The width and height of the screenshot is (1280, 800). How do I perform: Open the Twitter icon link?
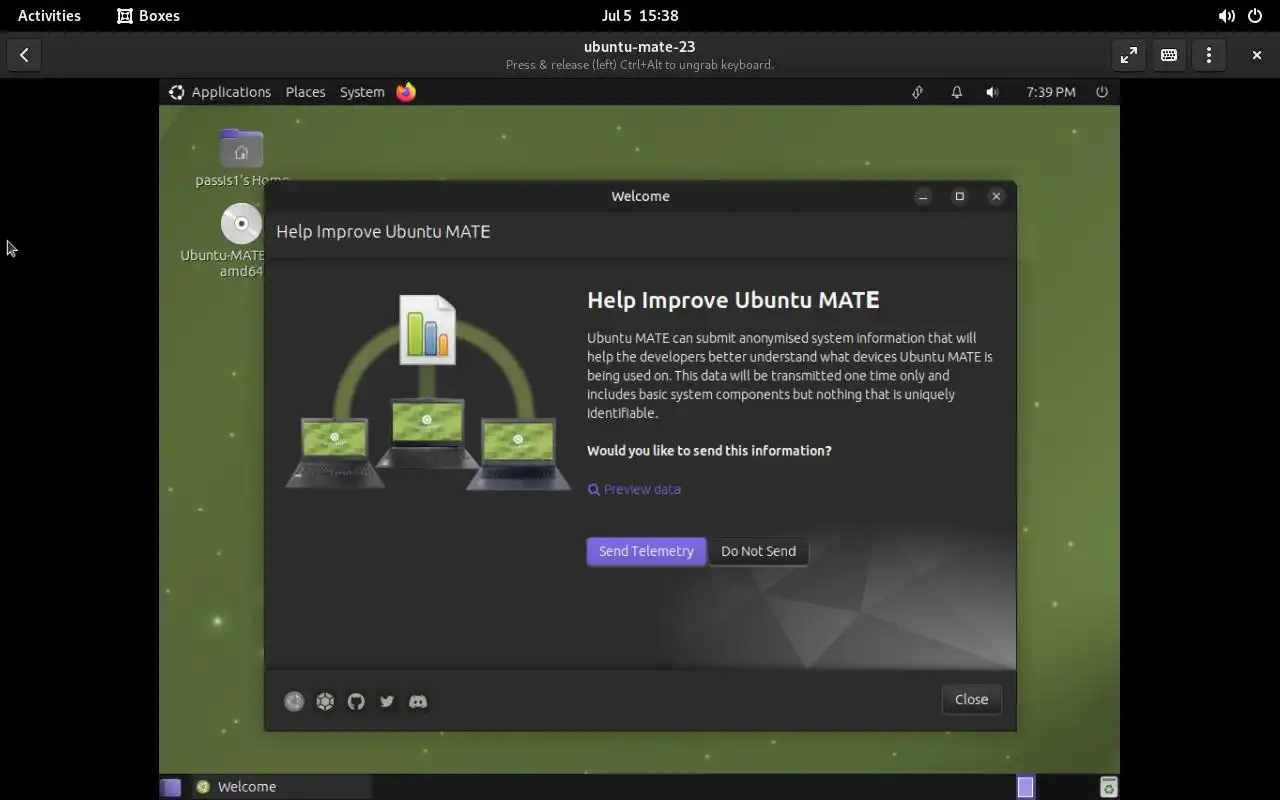[x=387, y=701]
